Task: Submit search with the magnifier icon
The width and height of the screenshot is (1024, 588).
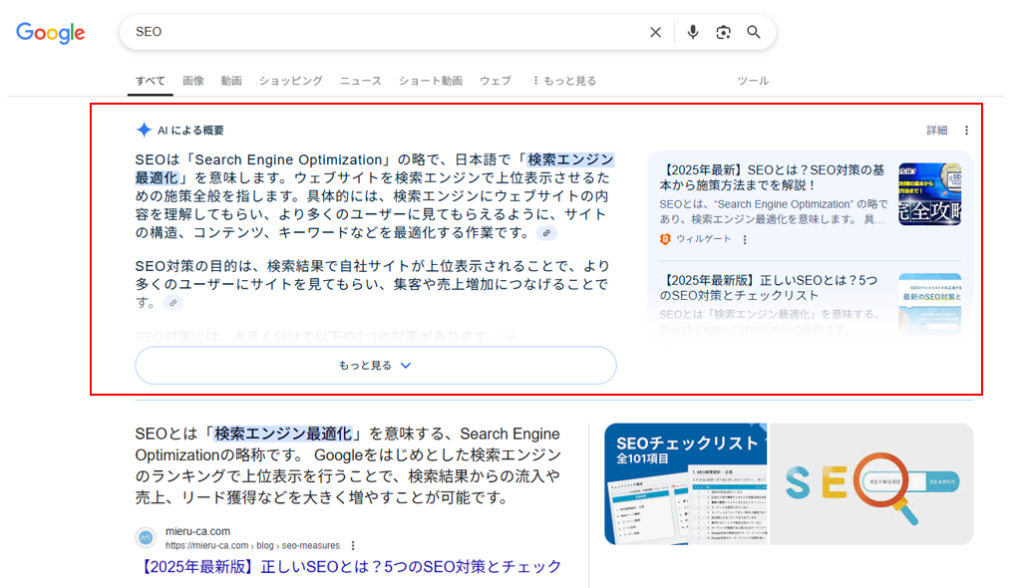Action: coord(754,32)
